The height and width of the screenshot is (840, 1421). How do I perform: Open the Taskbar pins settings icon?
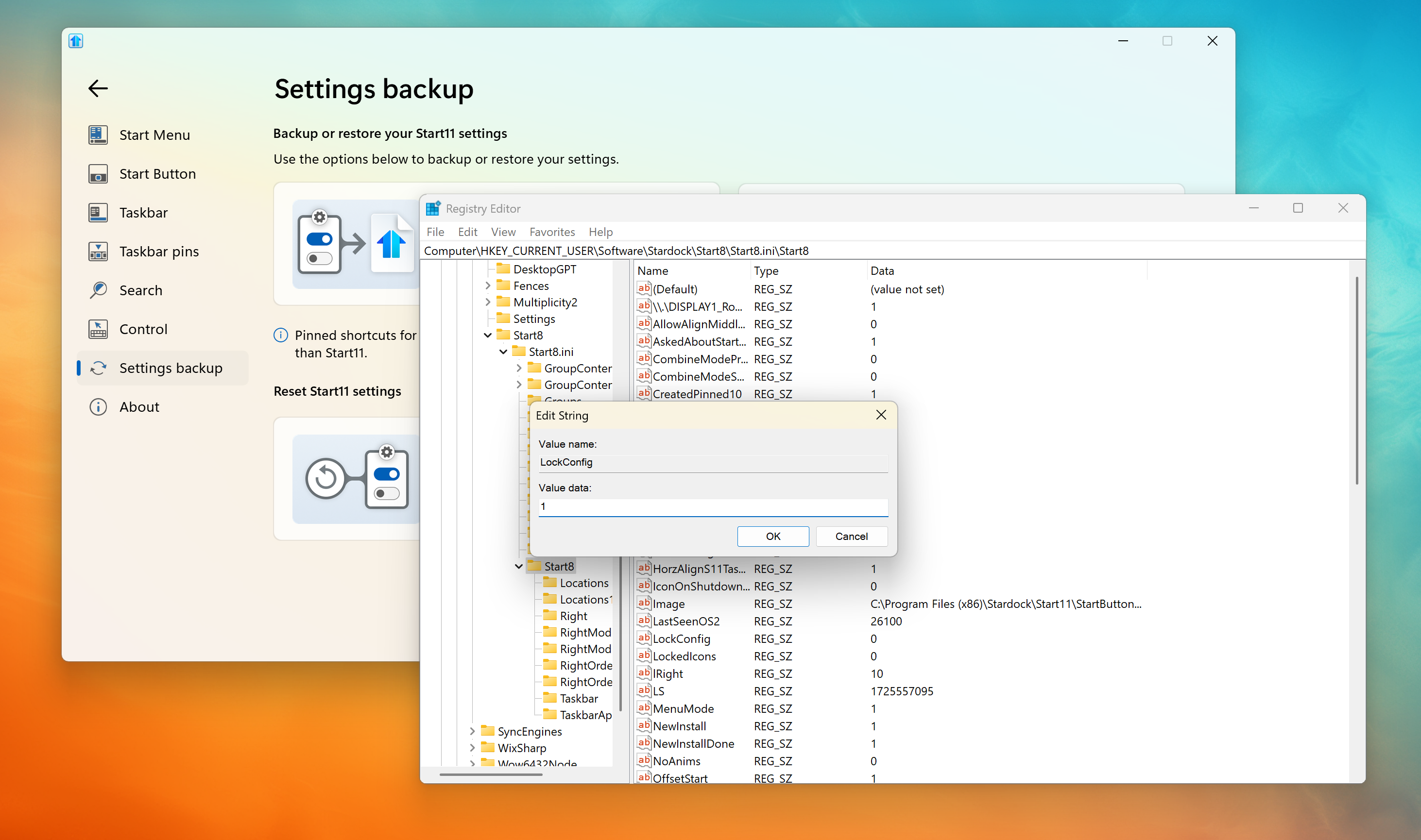(98, 252)
